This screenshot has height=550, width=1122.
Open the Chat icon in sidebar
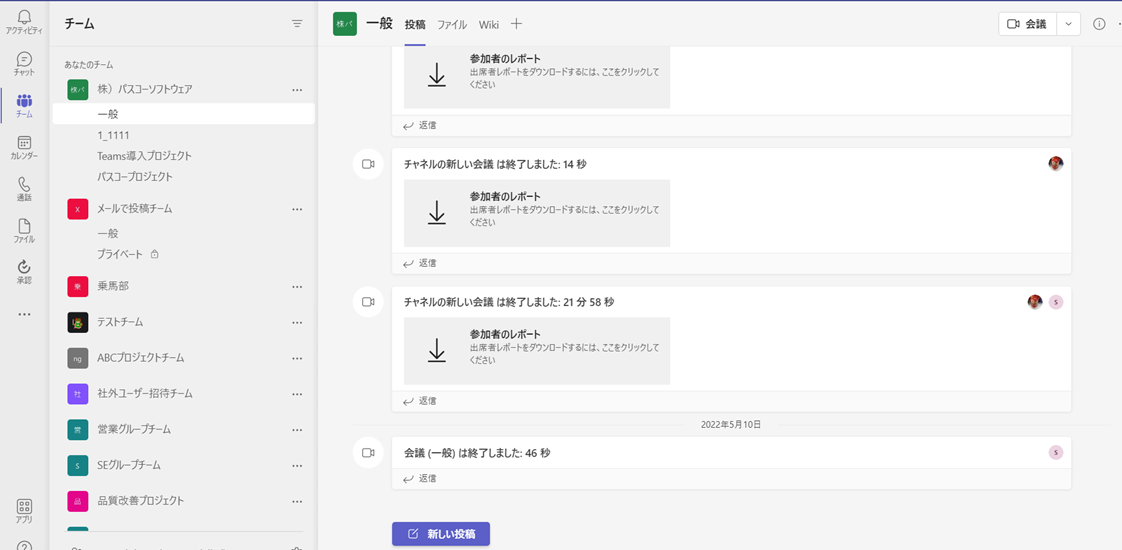click(x=24, y=63)
